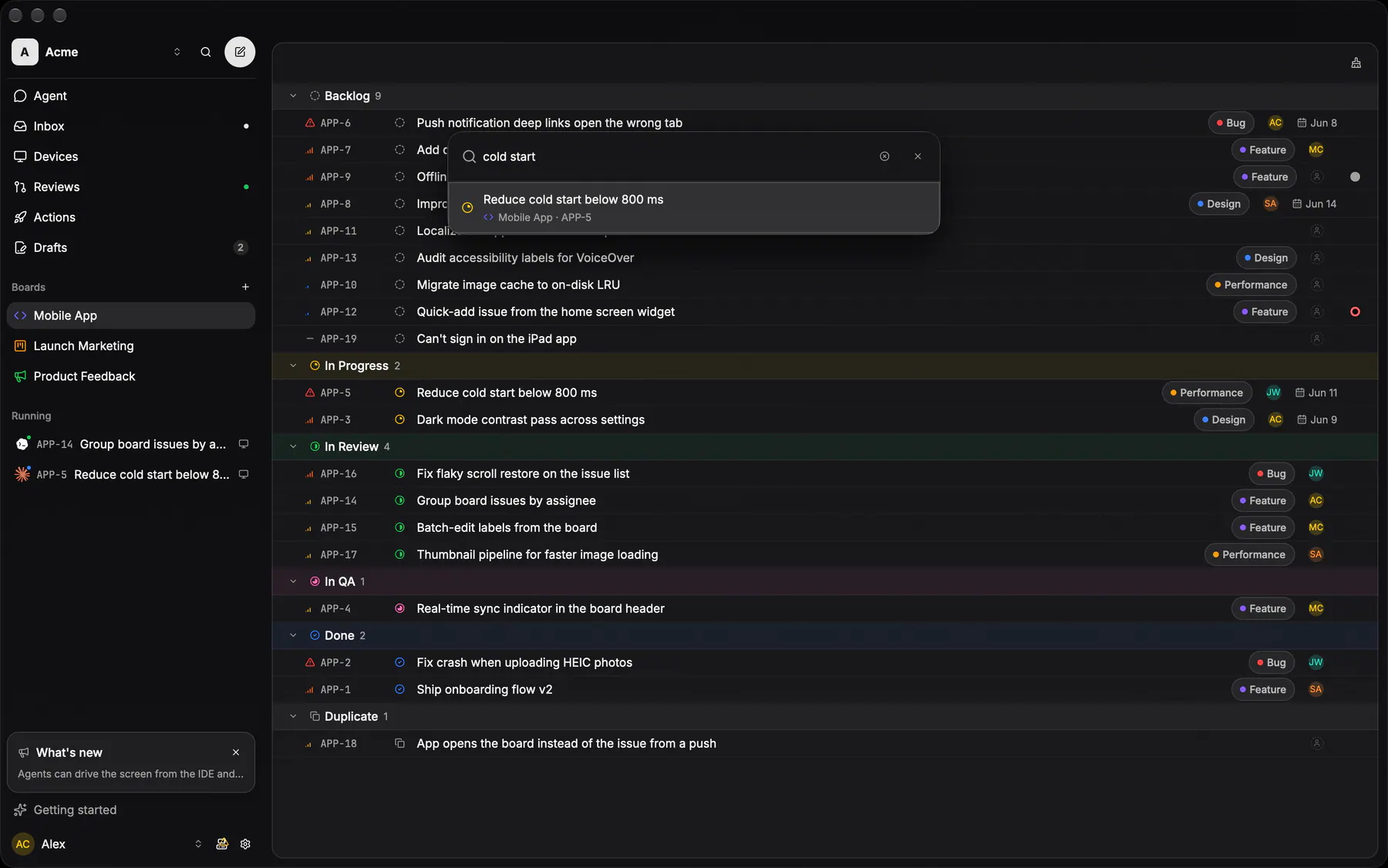The image size is (1388, 868).
Task: Click the monitor icon next to running APP-5
Action: point(244,475)
